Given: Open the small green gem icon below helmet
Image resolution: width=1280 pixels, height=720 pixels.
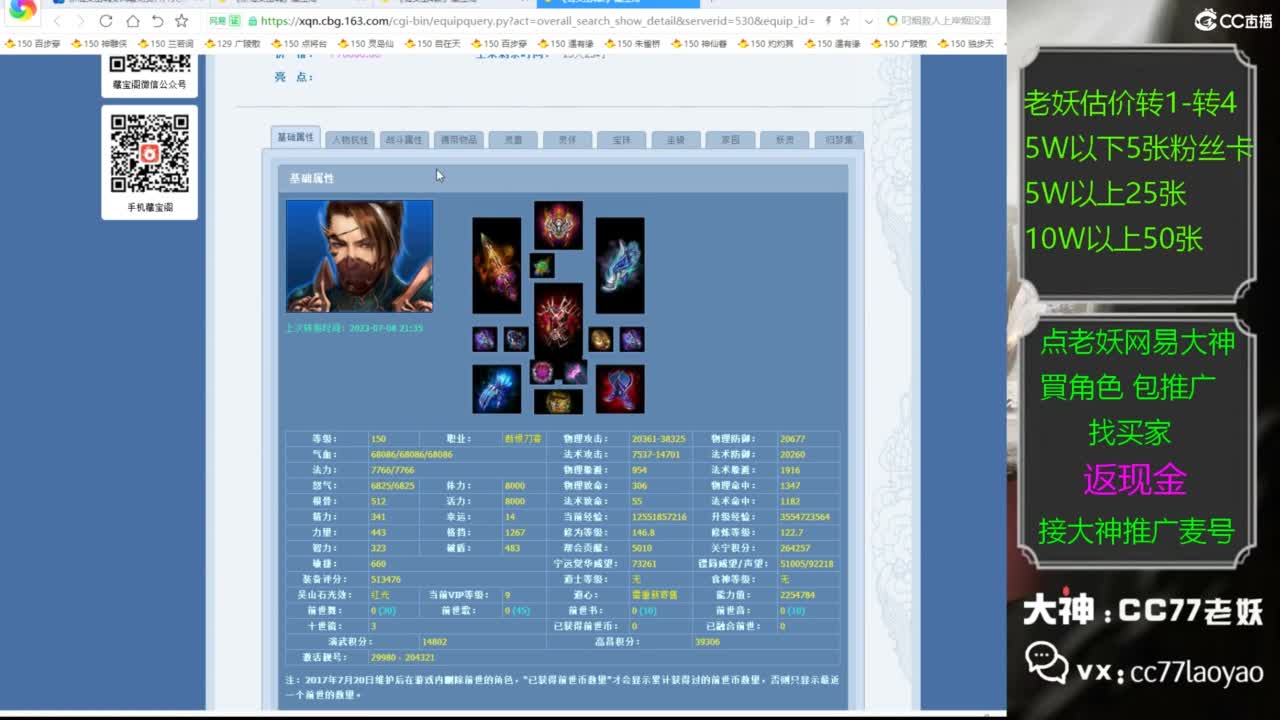Looking at the screenshot, I should [x=542, y=266].
